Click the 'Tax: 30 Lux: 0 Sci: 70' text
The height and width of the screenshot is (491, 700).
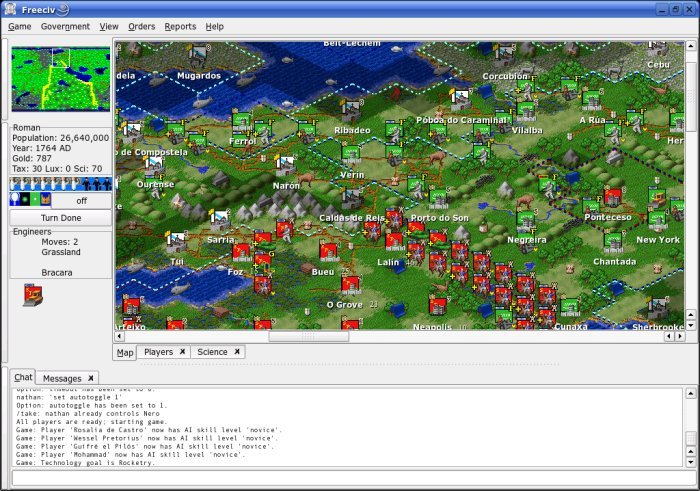tap(57, 169)
